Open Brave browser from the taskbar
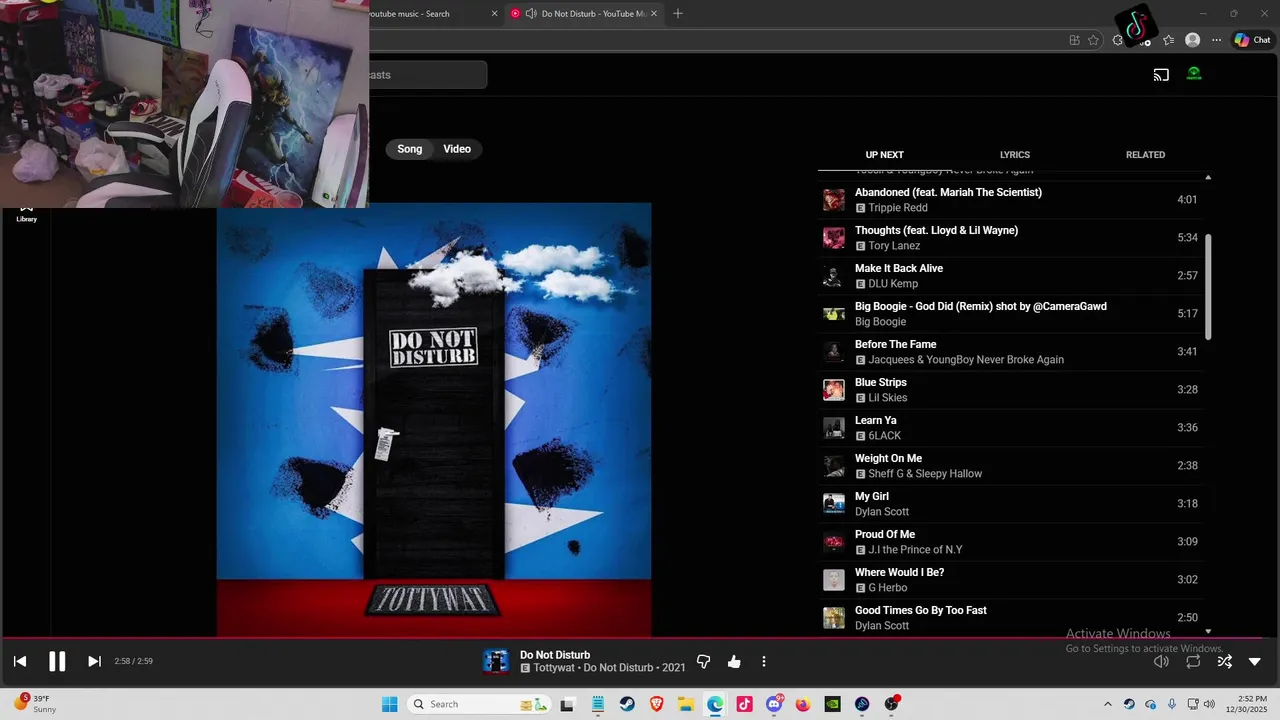This screenshot has width=1280, height=720. click(x=656, y=704)
